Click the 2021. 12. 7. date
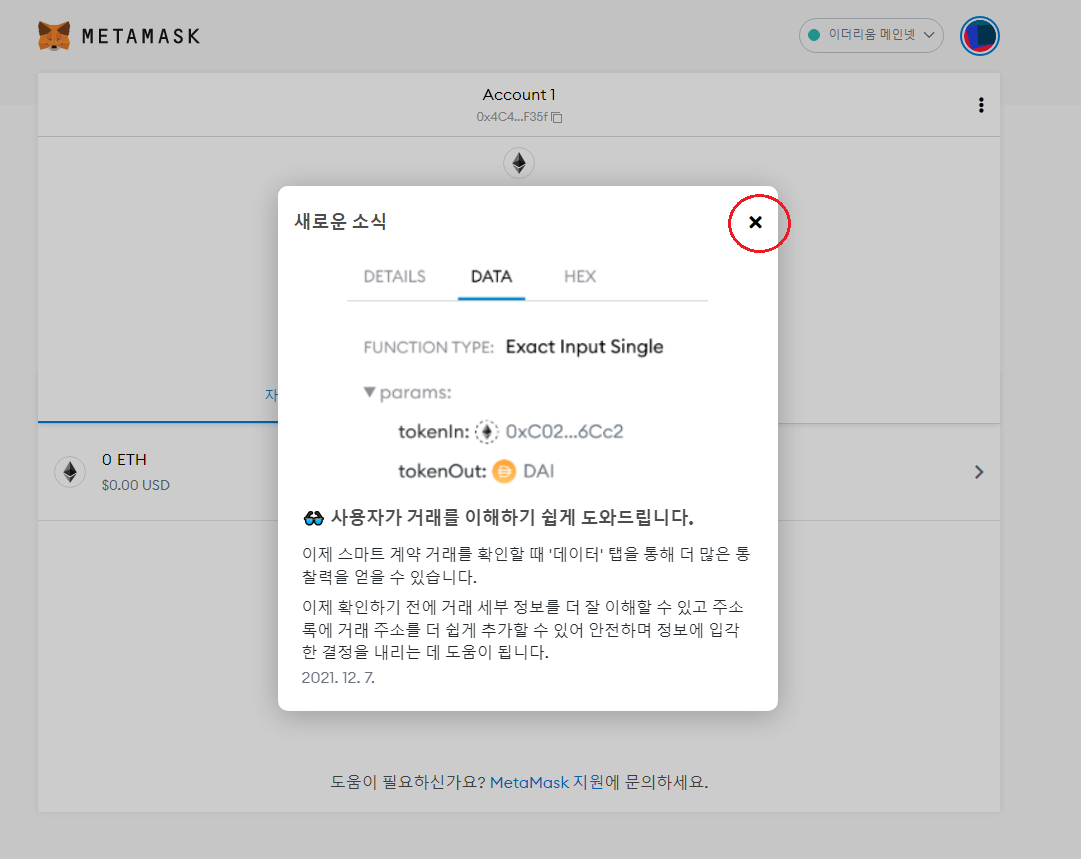Image resolution: width=1081 pixels, height=859 pixels. click(338, 678)
